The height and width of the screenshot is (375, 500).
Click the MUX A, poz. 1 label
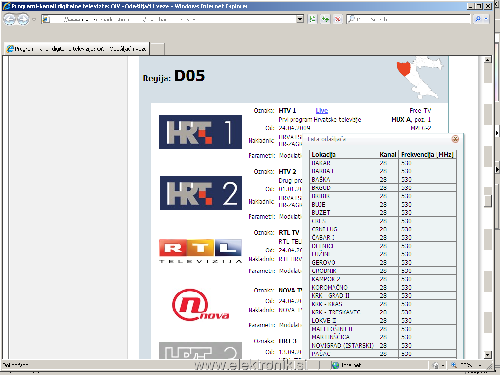(411, 119)
